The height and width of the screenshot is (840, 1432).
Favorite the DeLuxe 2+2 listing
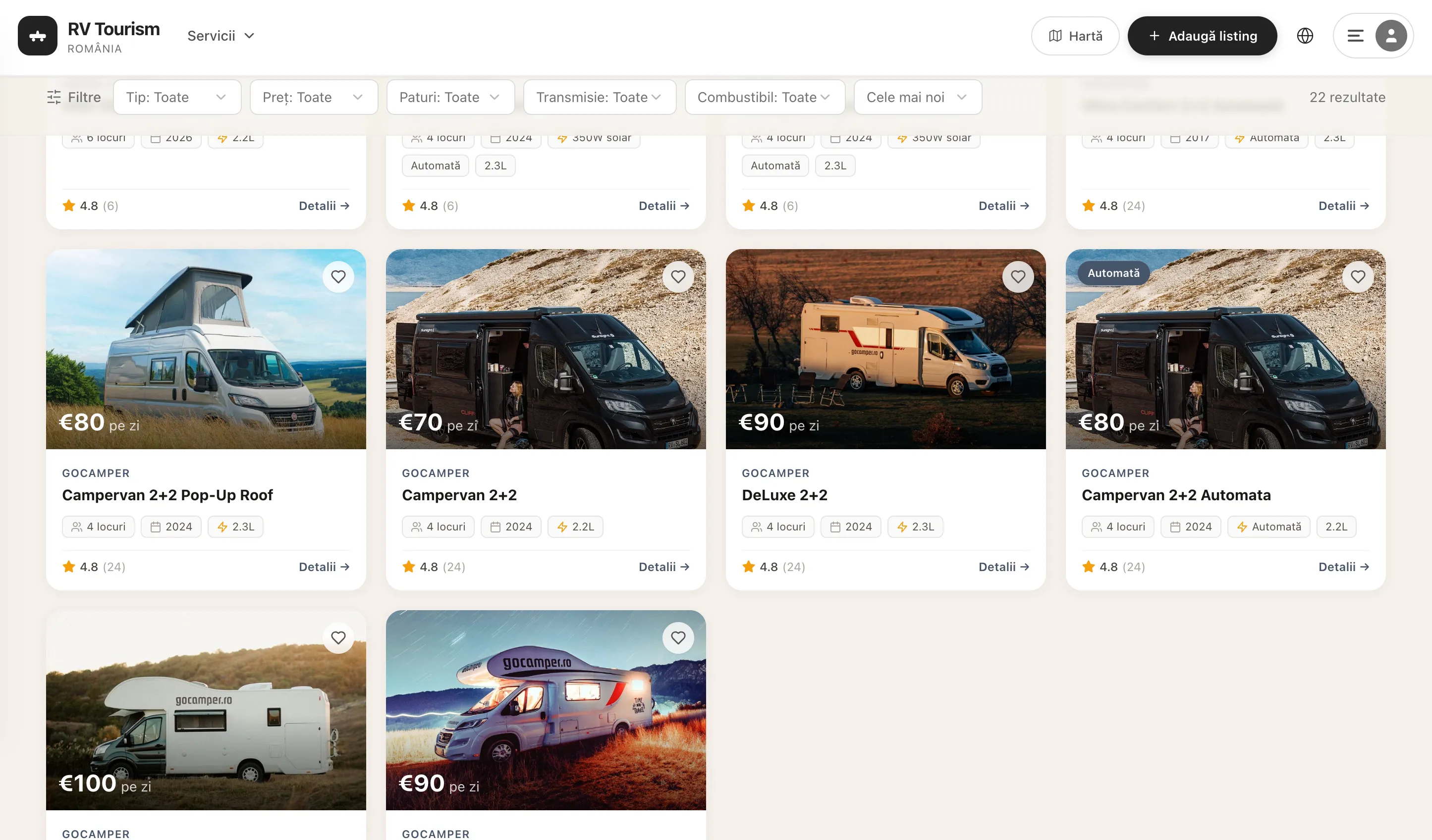pyautogui.click(x=1018, y=276)
